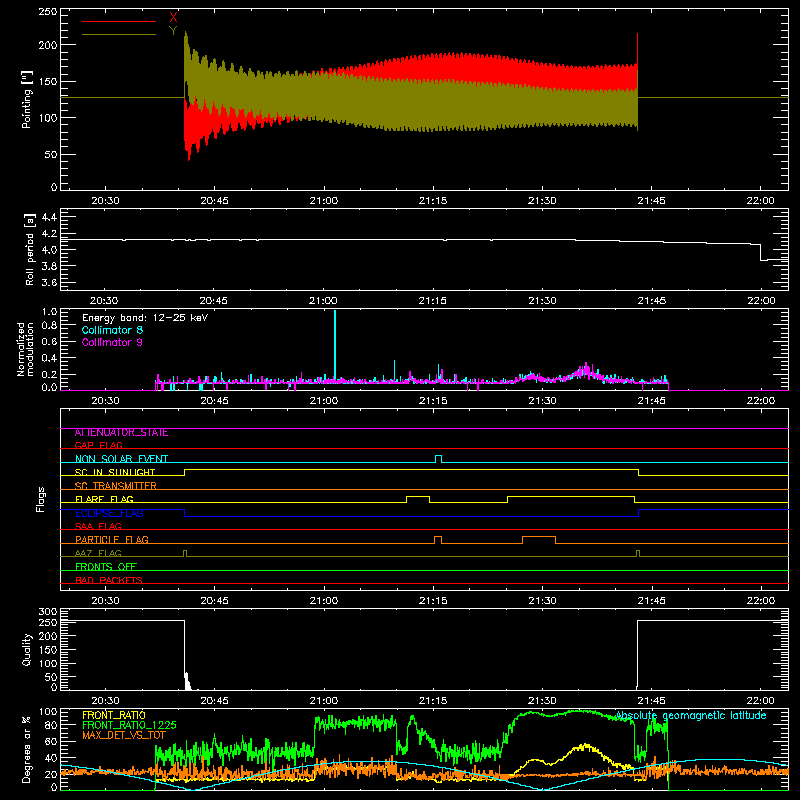
Task: Select the green FRONTS_OFF label
Action: [106, 567]
